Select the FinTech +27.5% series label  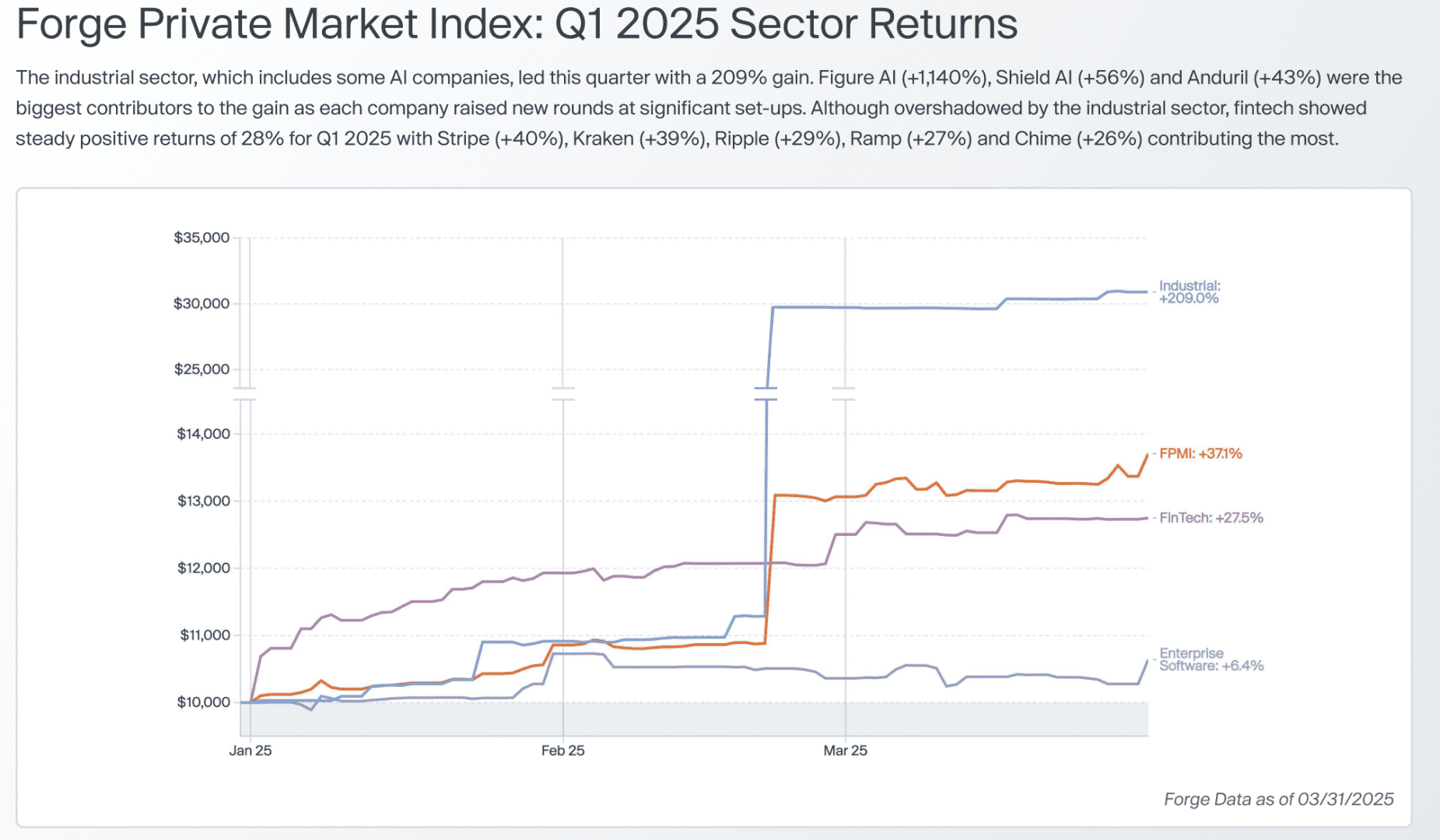pyautogui.click(x=1211, y=518)
